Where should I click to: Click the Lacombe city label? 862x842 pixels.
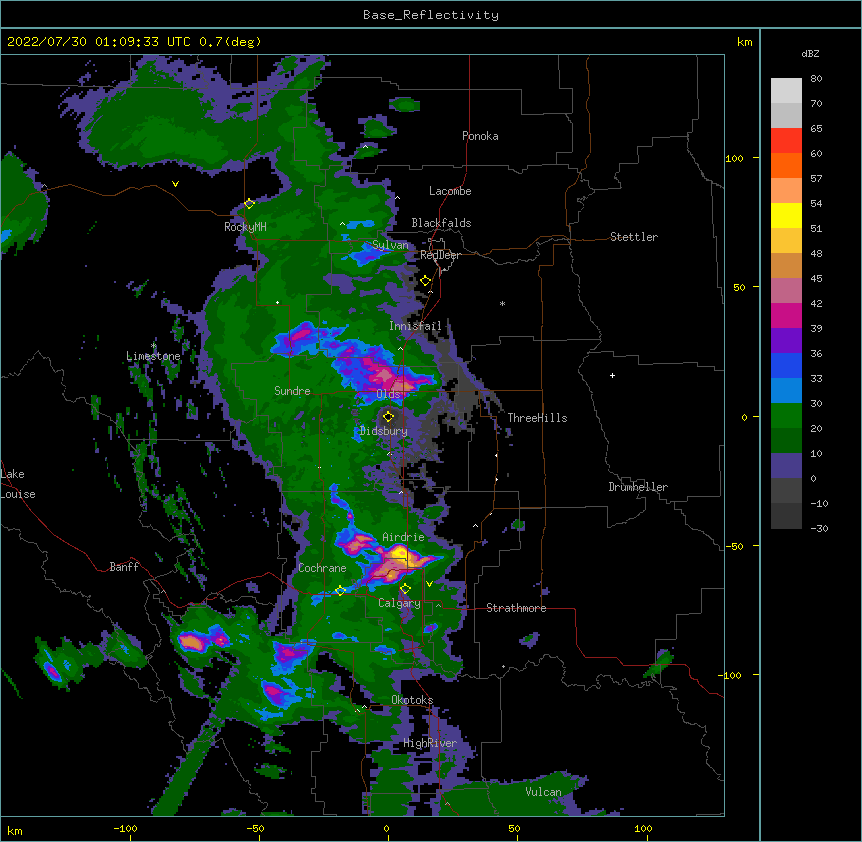pyautogui.click(x=450, y=191)
